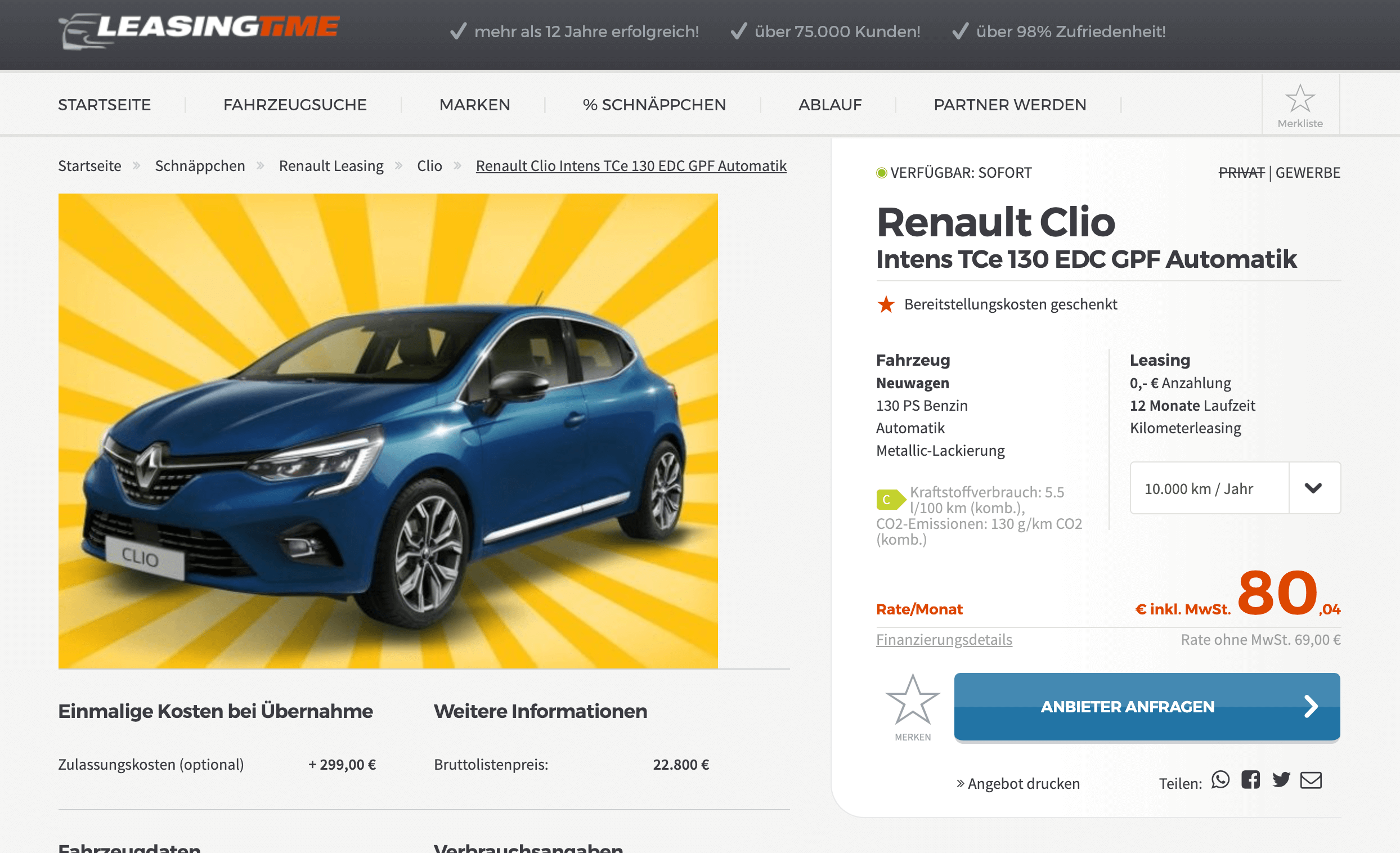Click 'über 98% Zufriedenheit!' header text
Viewport: 1400px width, 853px height.
coord(1070,32)
